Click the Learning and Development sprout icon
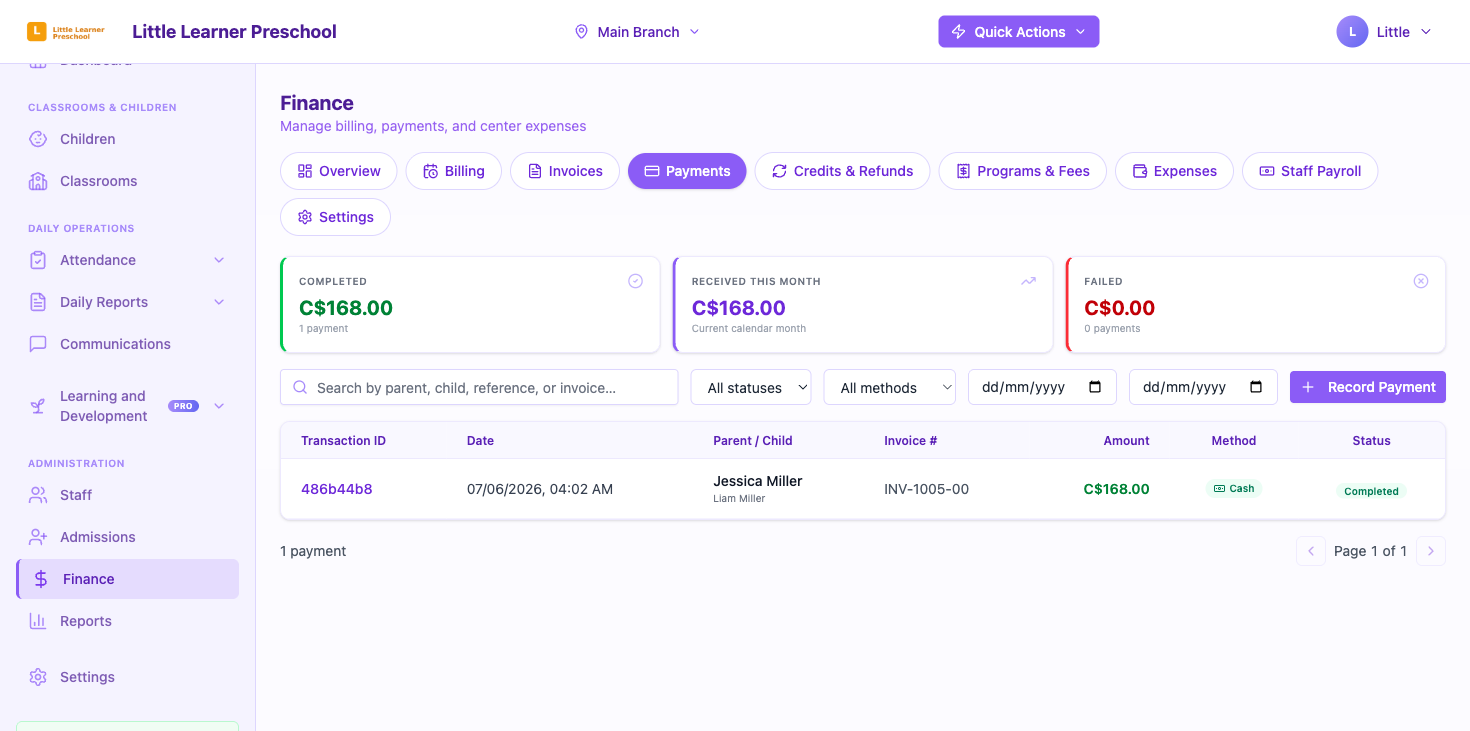Image resolution: width=1470 pixels, height=731 pixels. click(38, 406)
